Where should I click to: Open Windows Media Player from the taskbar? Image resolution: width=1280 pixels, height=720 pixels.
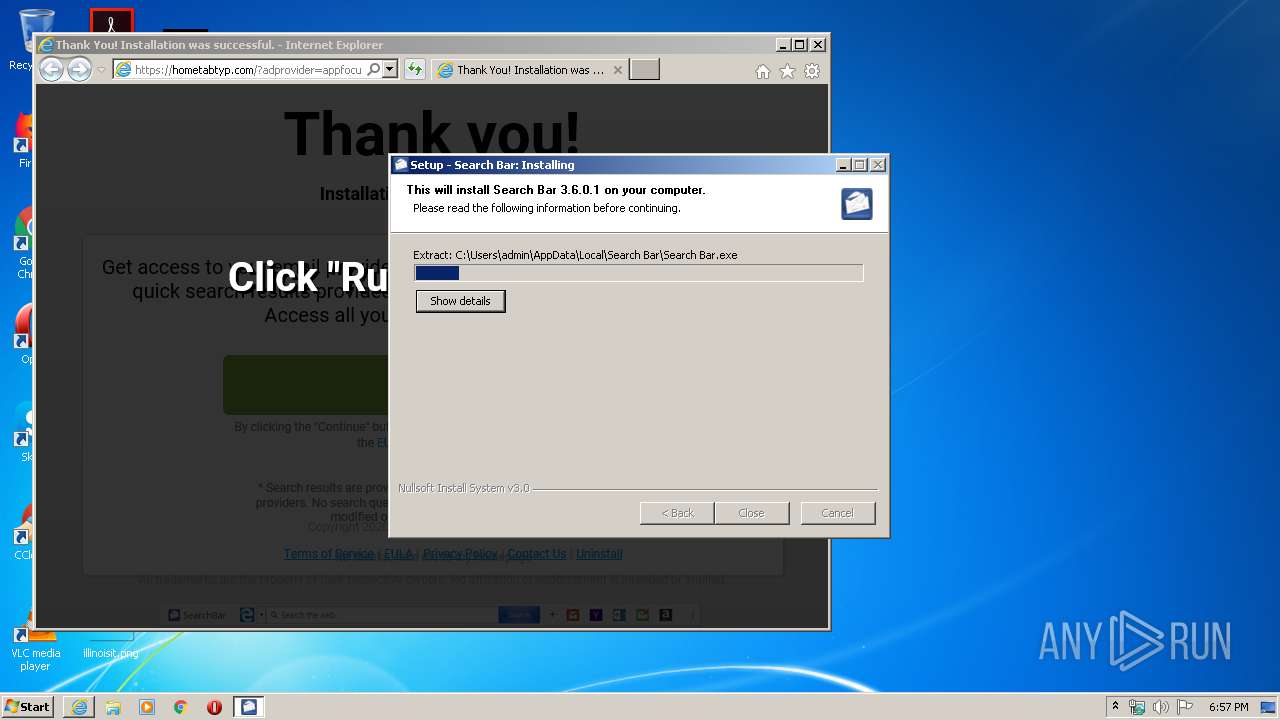147,707
